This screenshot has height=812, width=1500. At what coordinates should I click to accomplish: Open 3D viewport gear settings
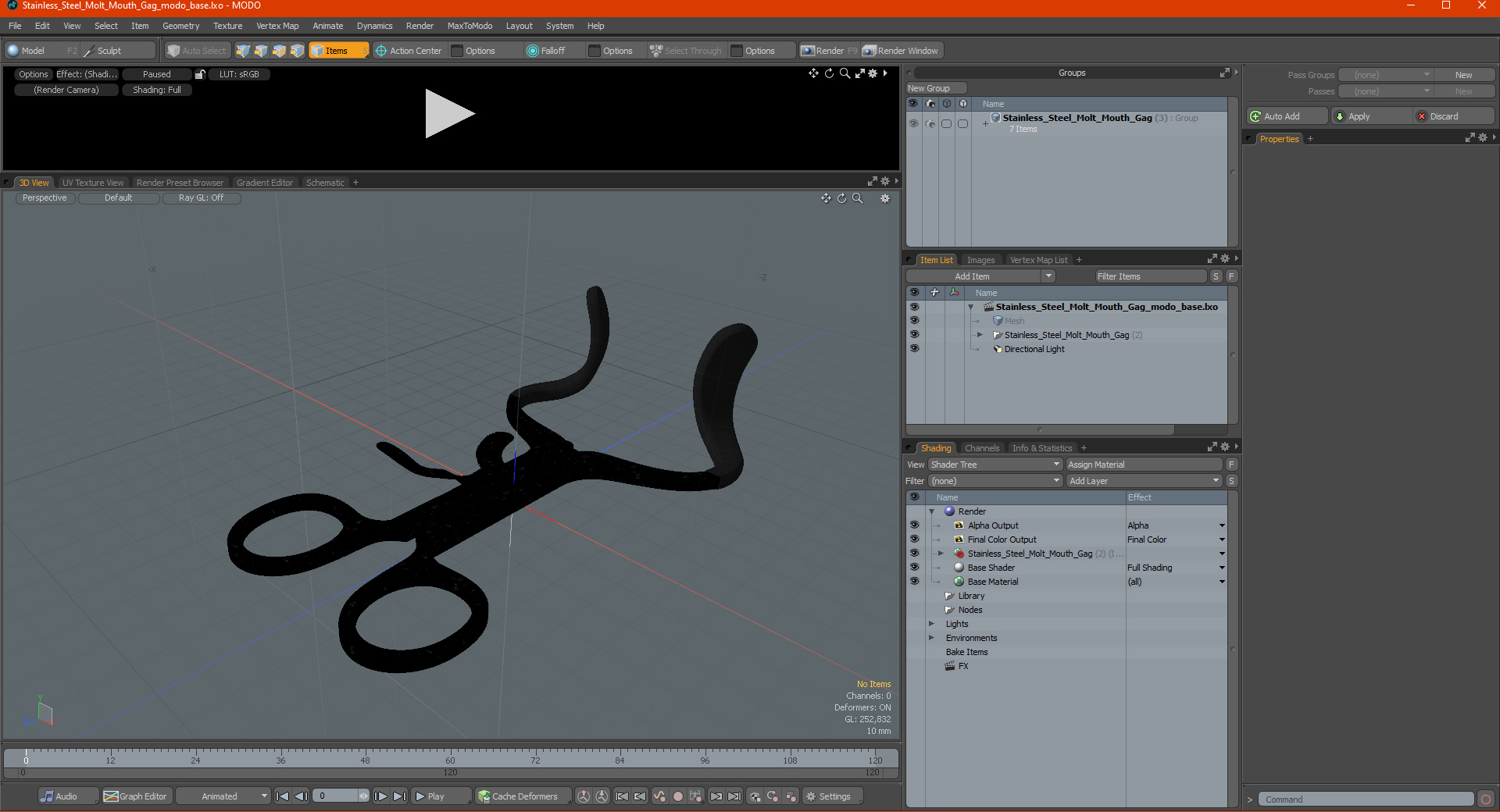[x=885, y=198]
